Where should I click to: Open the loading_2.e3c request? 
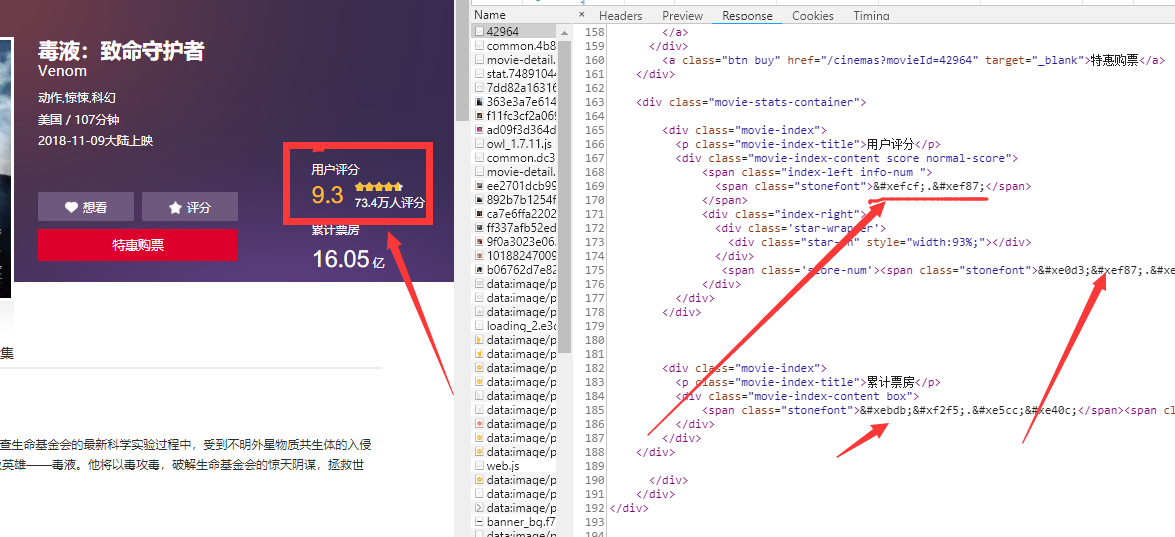(x=515, y=325)
